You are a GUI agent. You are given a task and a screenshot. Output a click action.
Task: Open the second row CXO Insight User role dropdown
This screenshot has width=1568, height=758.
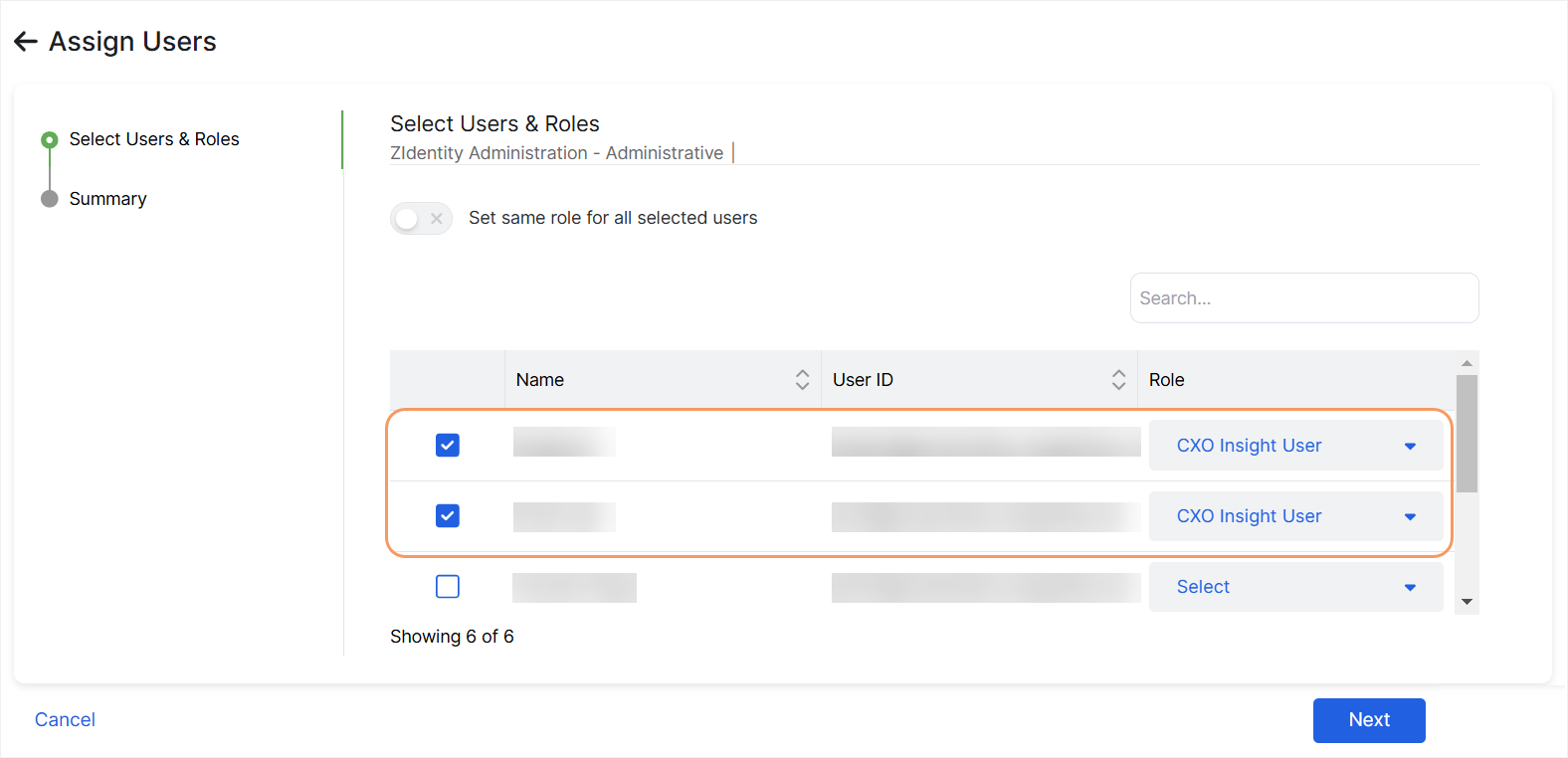pyautogui.click(x=1295, y=516)
